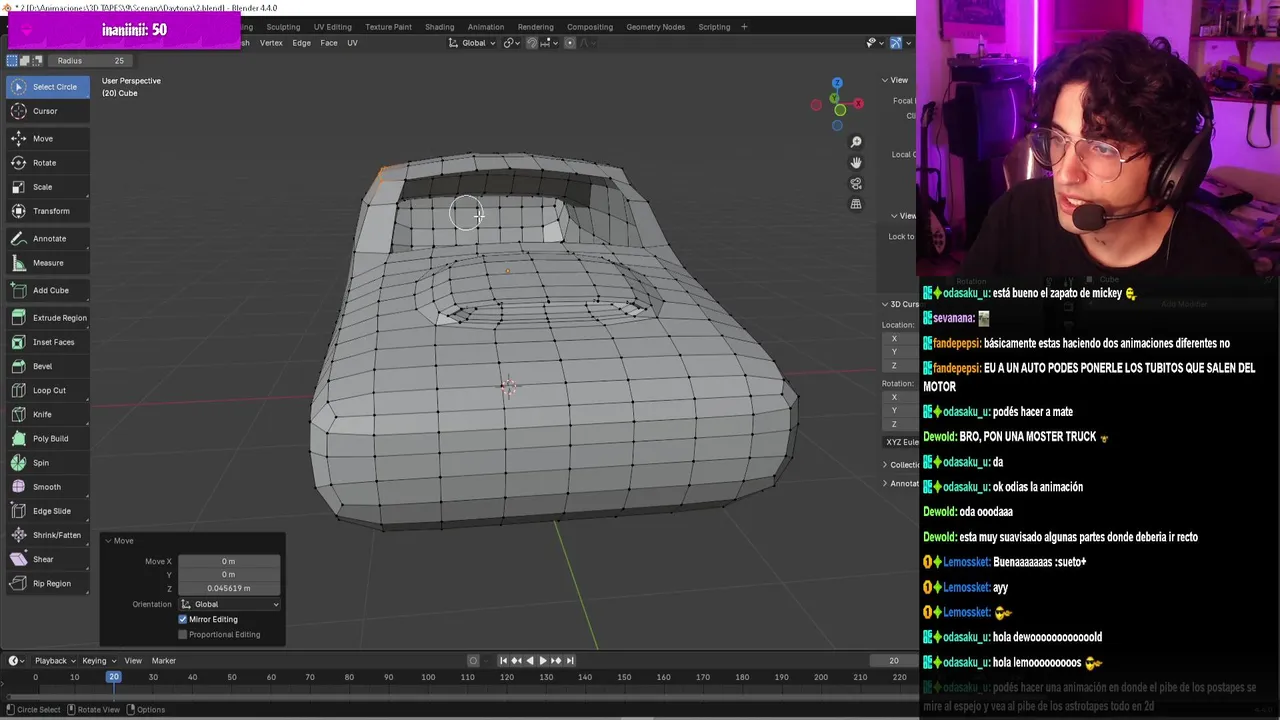Open the XYZ Euler rotation mode dropdown
1280x720 pixels.
tap(900, 442)
